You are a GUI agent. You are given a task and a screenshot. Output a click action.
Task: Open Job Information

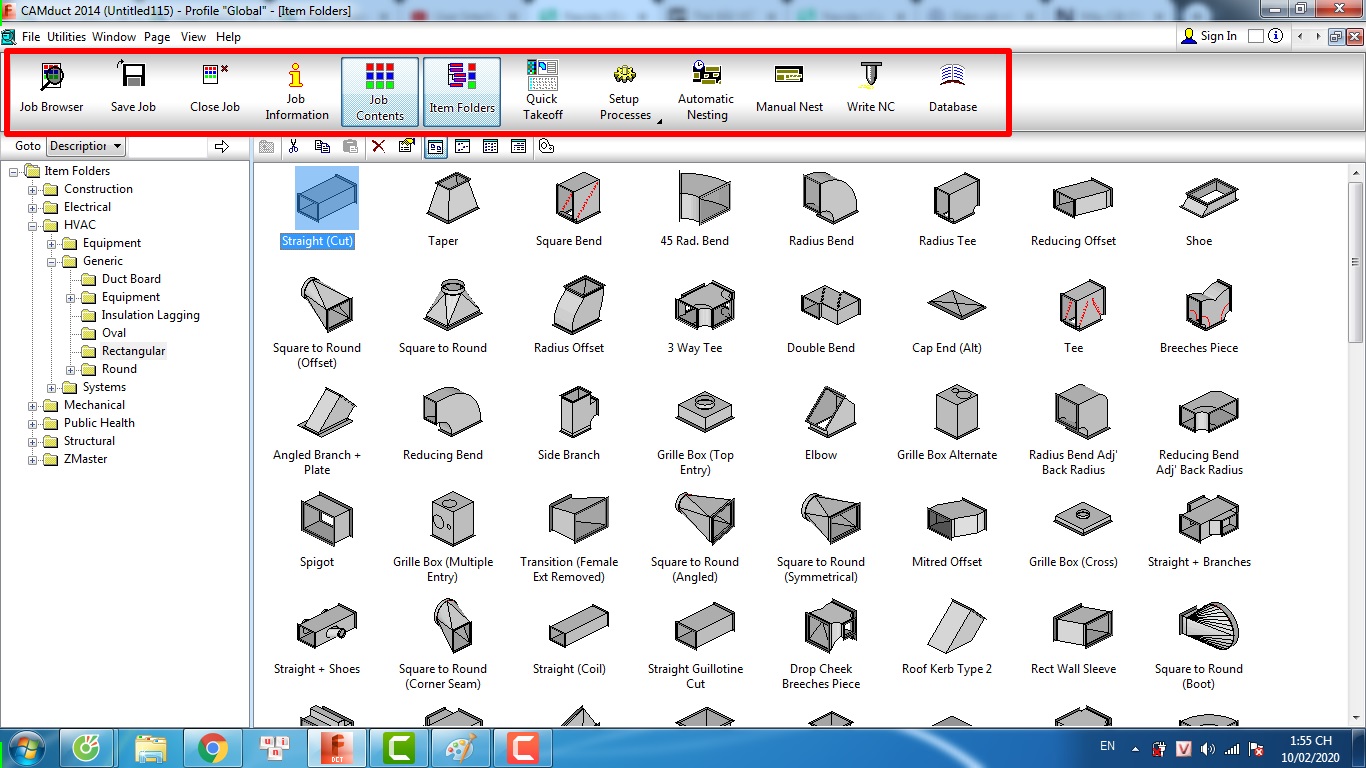pyautogui.click(x=296, y=90)
